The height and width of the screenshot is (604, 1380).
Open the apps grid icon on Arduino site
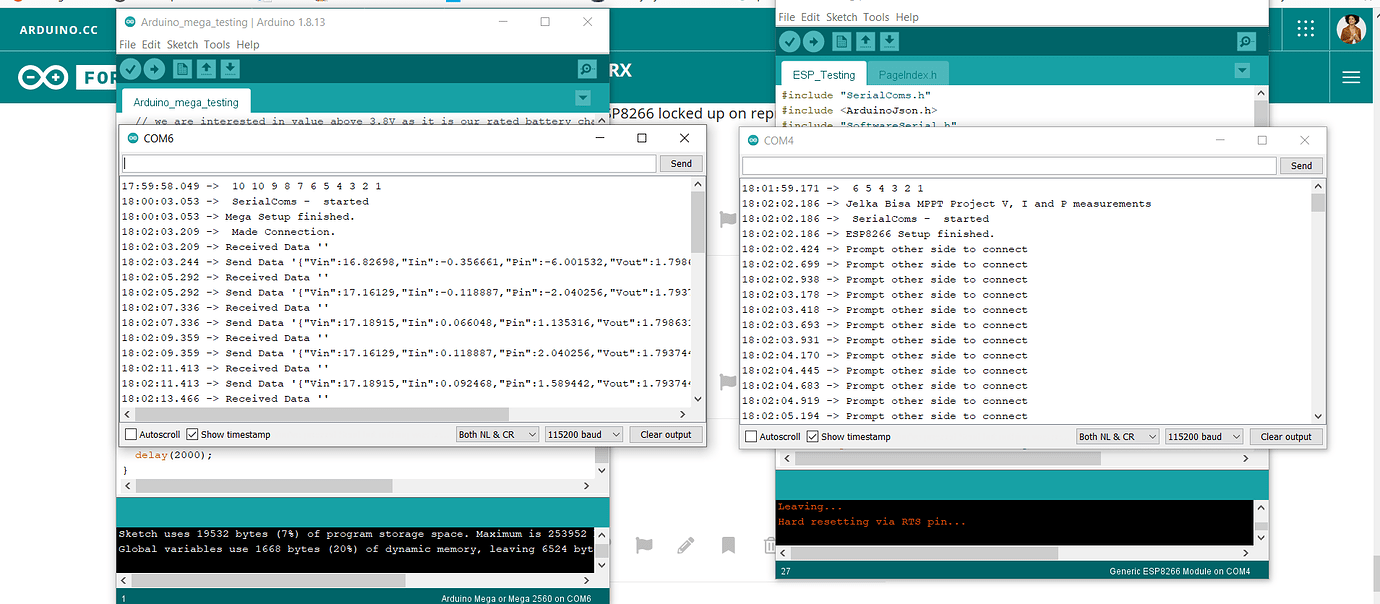[1306, 28]
